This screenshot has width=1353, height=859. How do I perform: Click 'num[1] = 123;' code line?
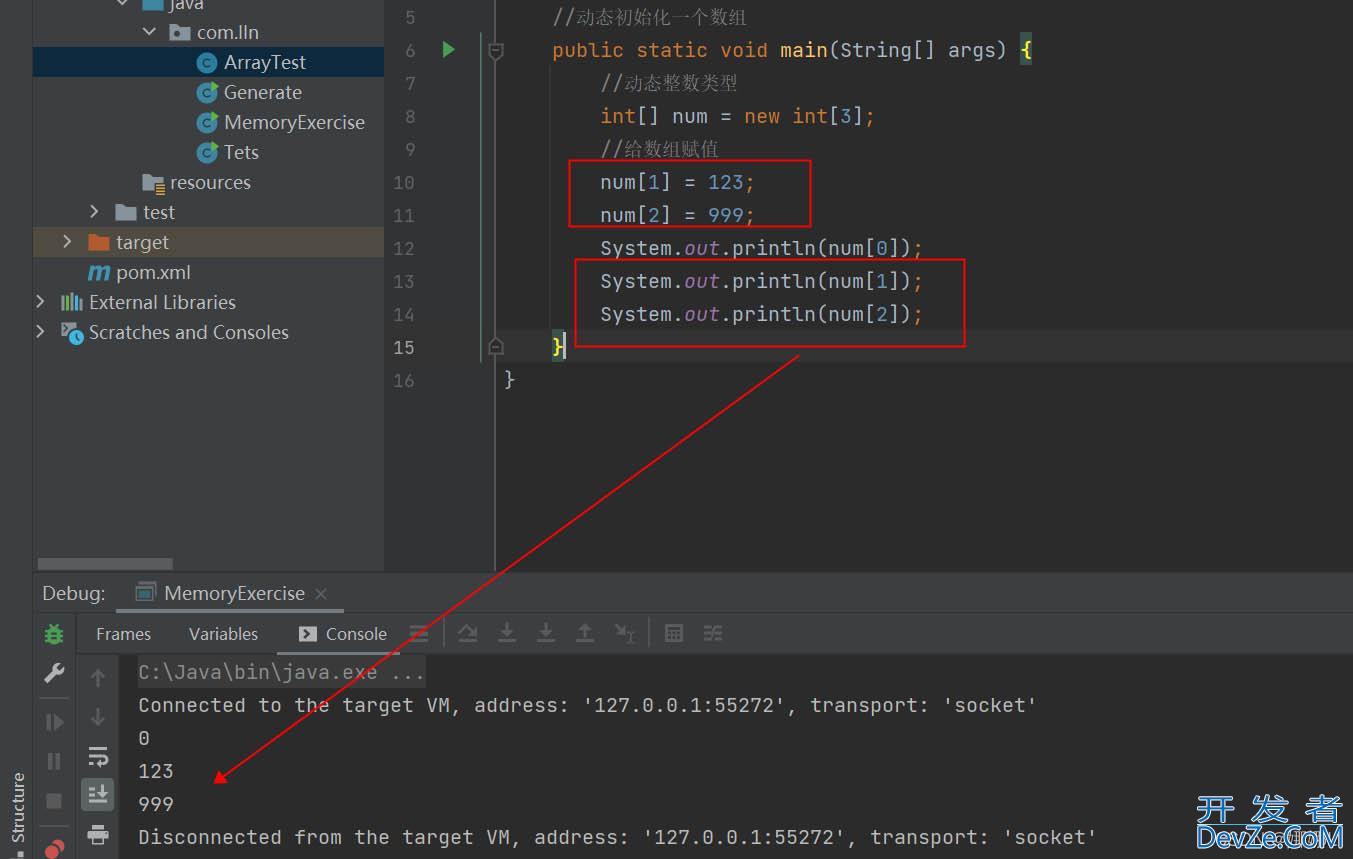(x=677, y=182)
